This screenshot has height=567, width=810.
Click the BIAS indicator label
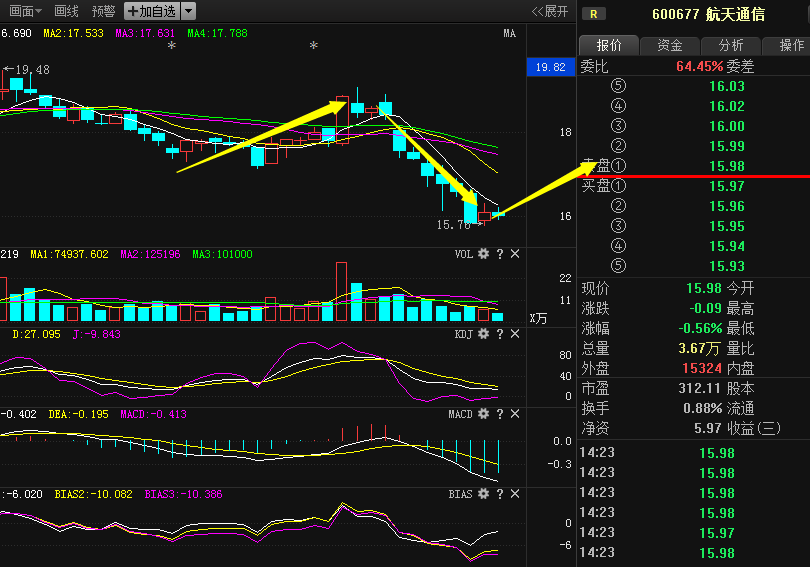(x=460, y=494)
